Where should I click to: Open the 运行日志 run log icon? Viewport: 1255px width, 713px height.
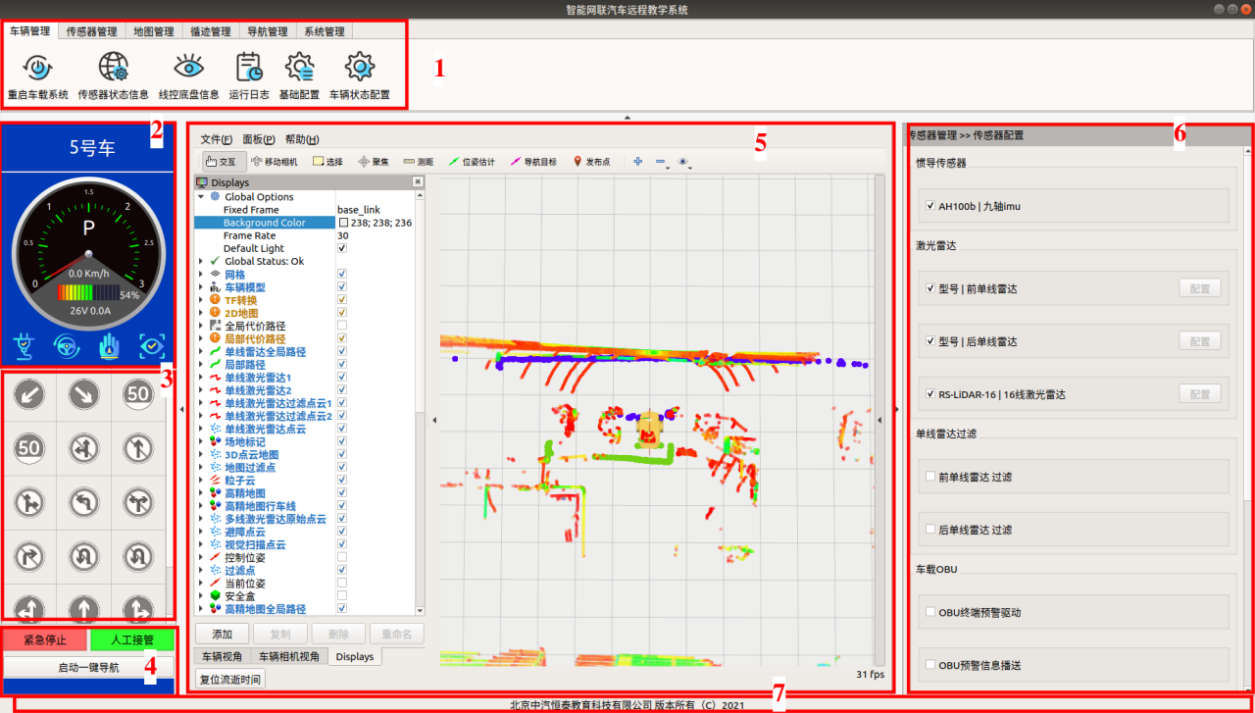pos(247,68)
